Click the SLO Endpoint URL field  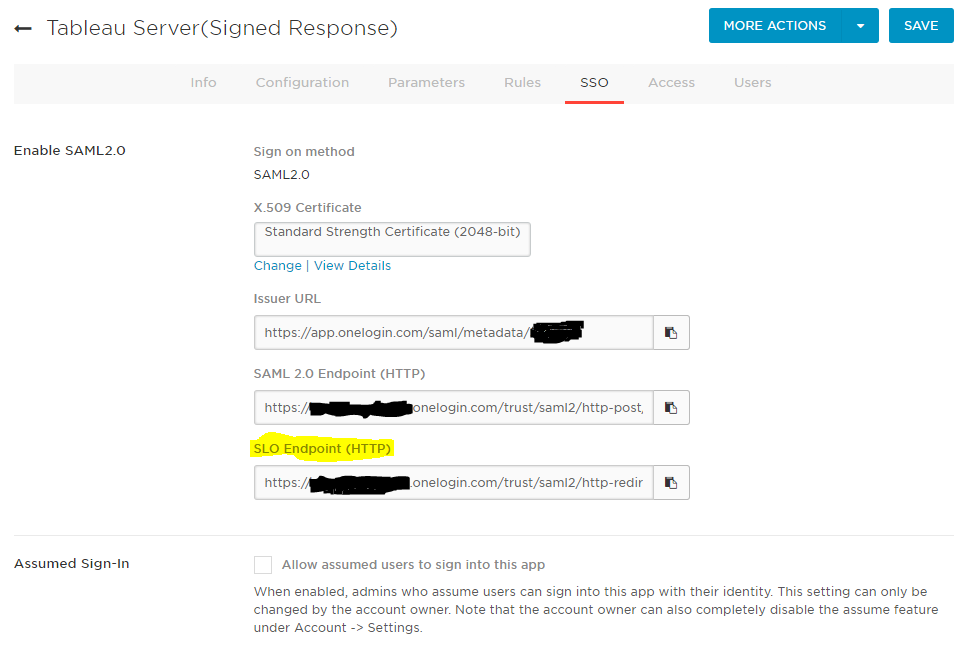pyautogui.click(x=454, y=483)
